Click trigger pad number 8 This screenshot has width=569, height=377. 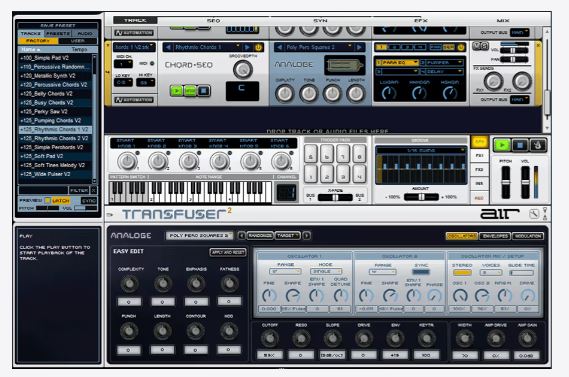pos(359,154)
